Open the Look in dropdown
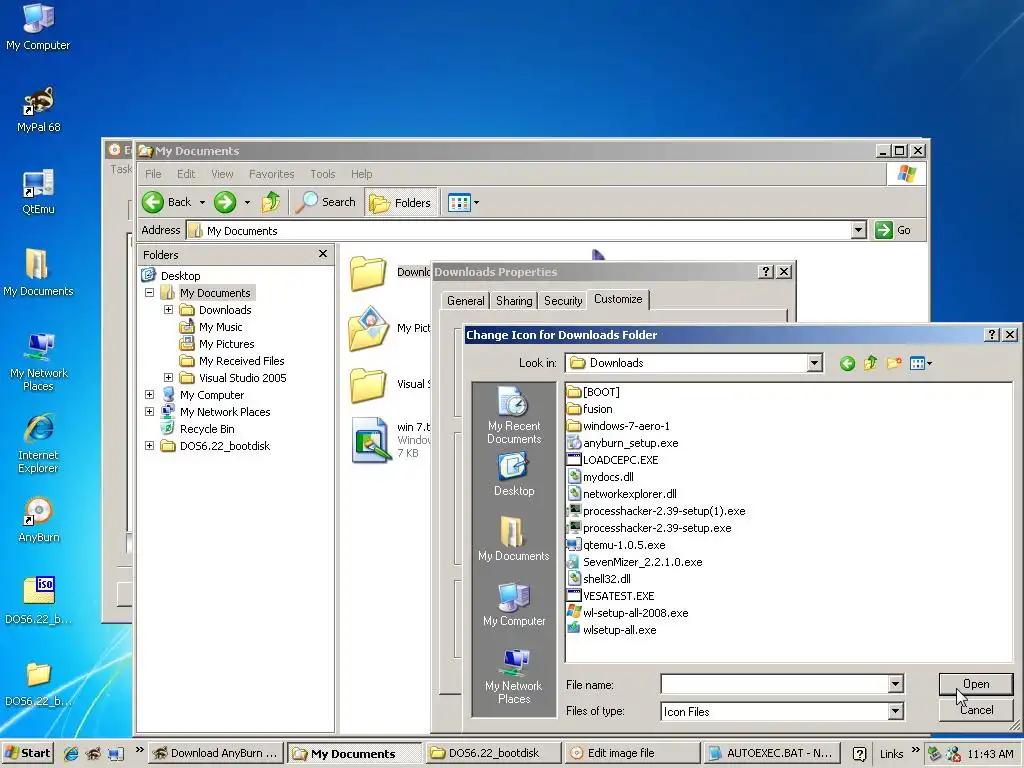The height and width of the screenshot is (768, 1024). pos(814,363)
